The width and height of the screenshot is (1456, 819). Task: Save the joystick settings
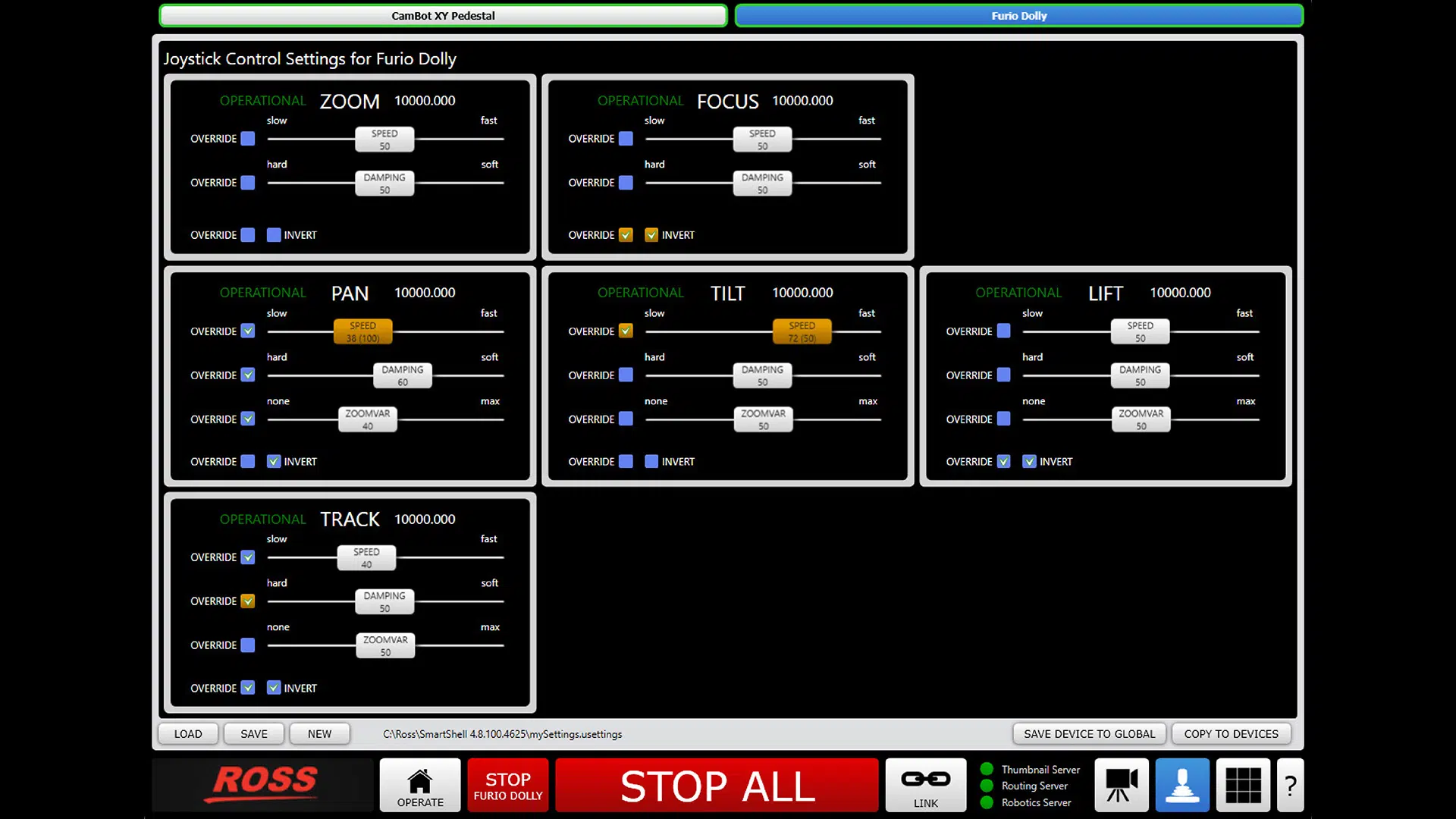(254, 734)
